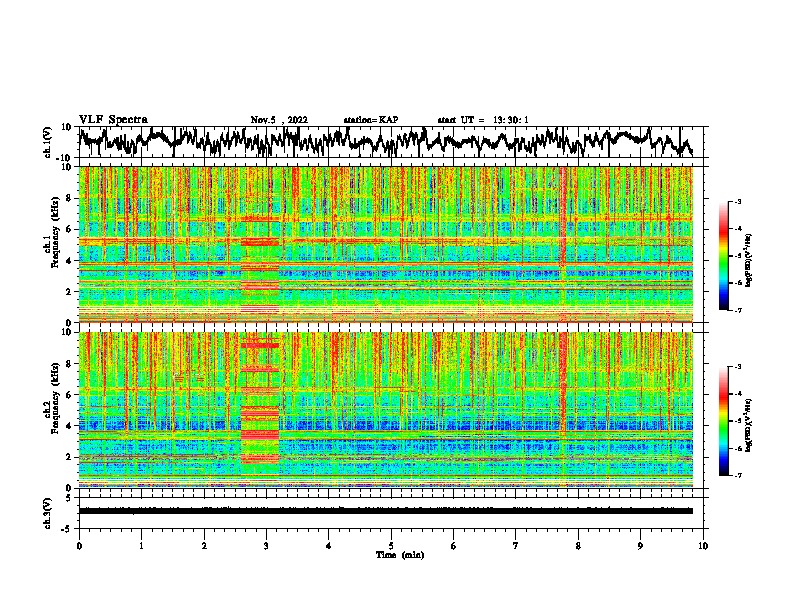
Task: Click the "-7" label on ch.2 color bar
Action: coord(738,476)
